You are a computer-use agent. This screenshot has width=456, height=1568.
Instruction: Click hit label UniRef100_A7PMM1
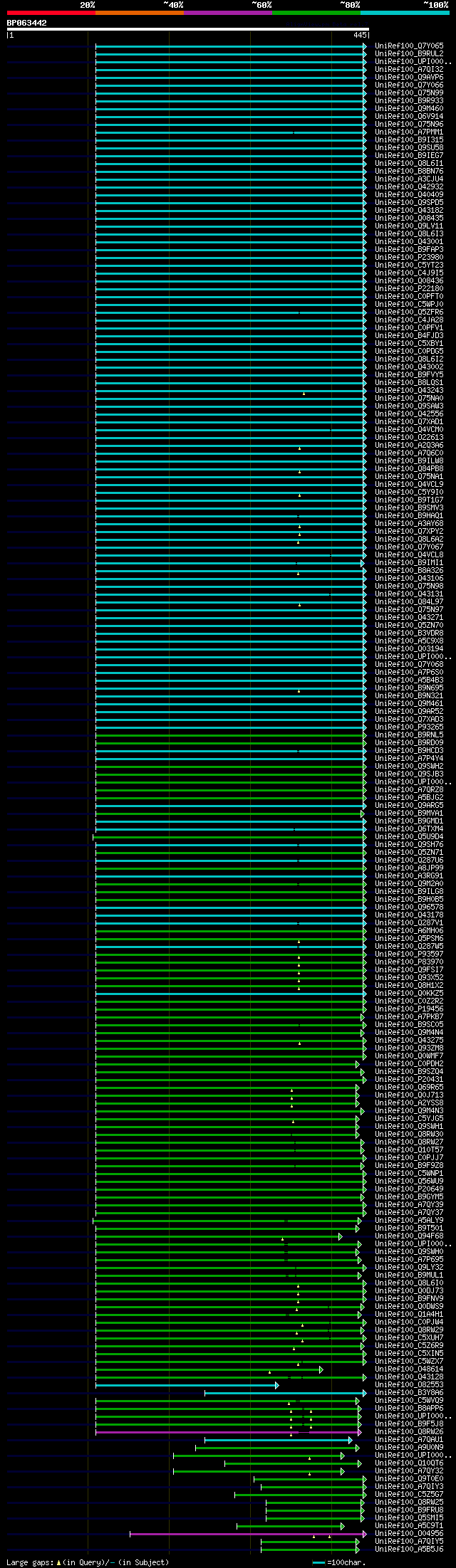tap(409, 132)
